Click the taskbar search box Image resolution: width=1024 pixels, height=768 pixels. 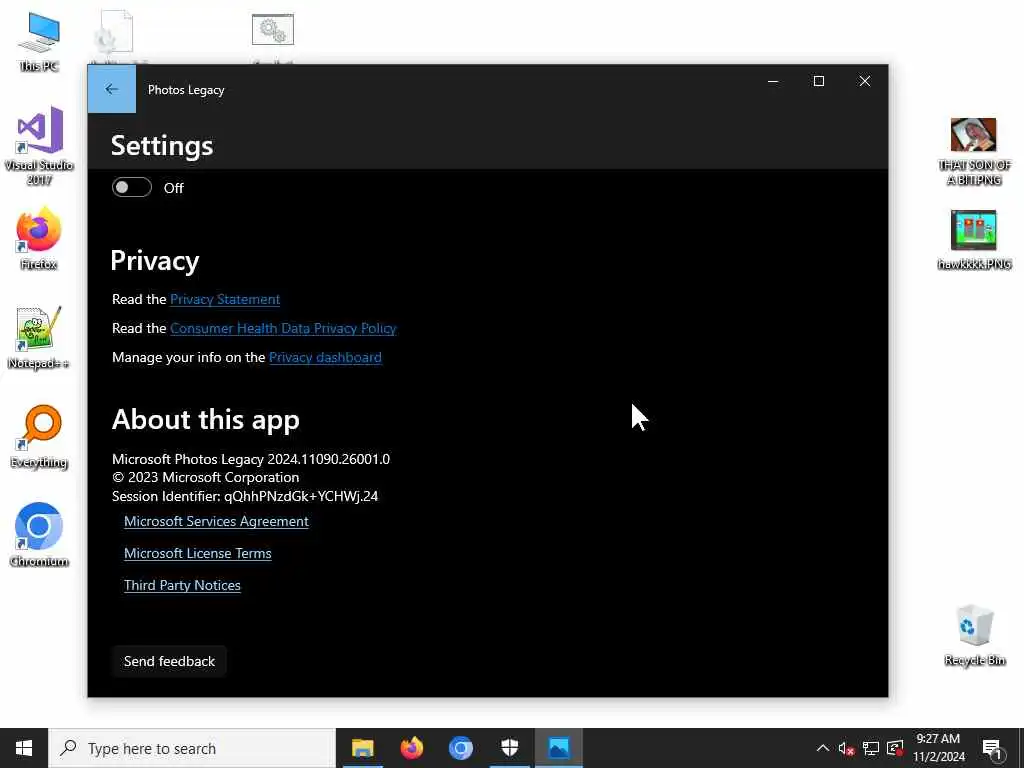pos(192,748)
